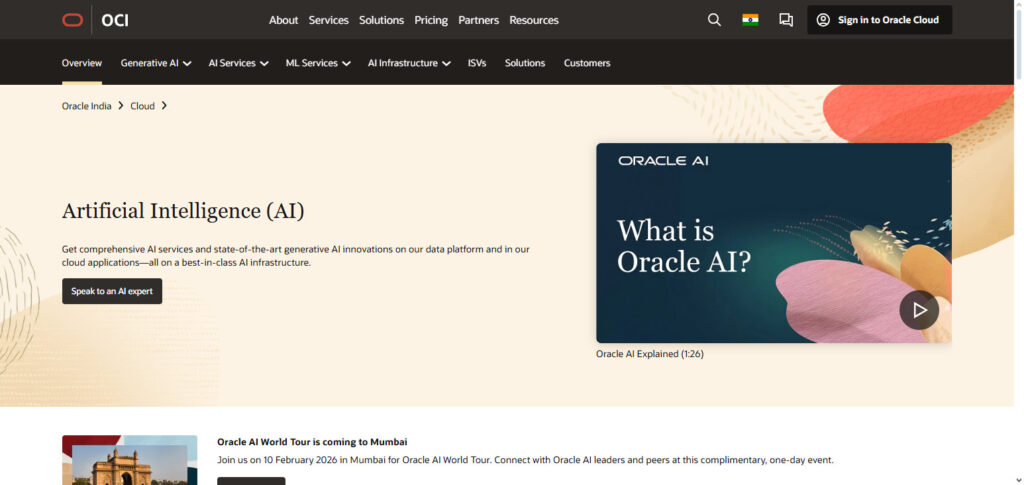The width and height of the screenshot is (1024, 485).
Task: Open the Solutions top menu
Action: (x=381, y=20)
